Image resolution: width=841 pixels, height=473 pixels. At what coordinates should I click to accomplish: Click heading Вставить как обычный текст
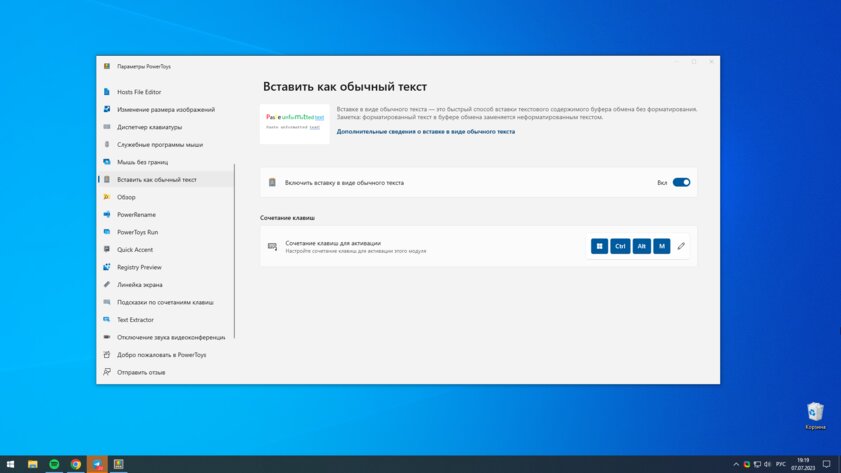tap(345, 86)
